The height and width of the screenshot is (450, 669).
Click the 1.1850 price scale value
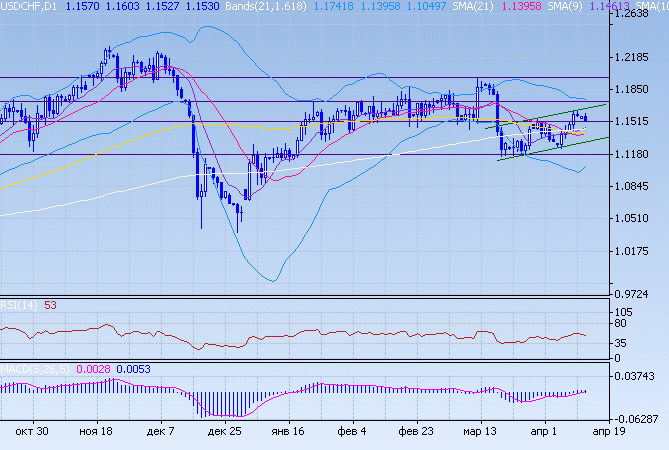coord(634,90)
